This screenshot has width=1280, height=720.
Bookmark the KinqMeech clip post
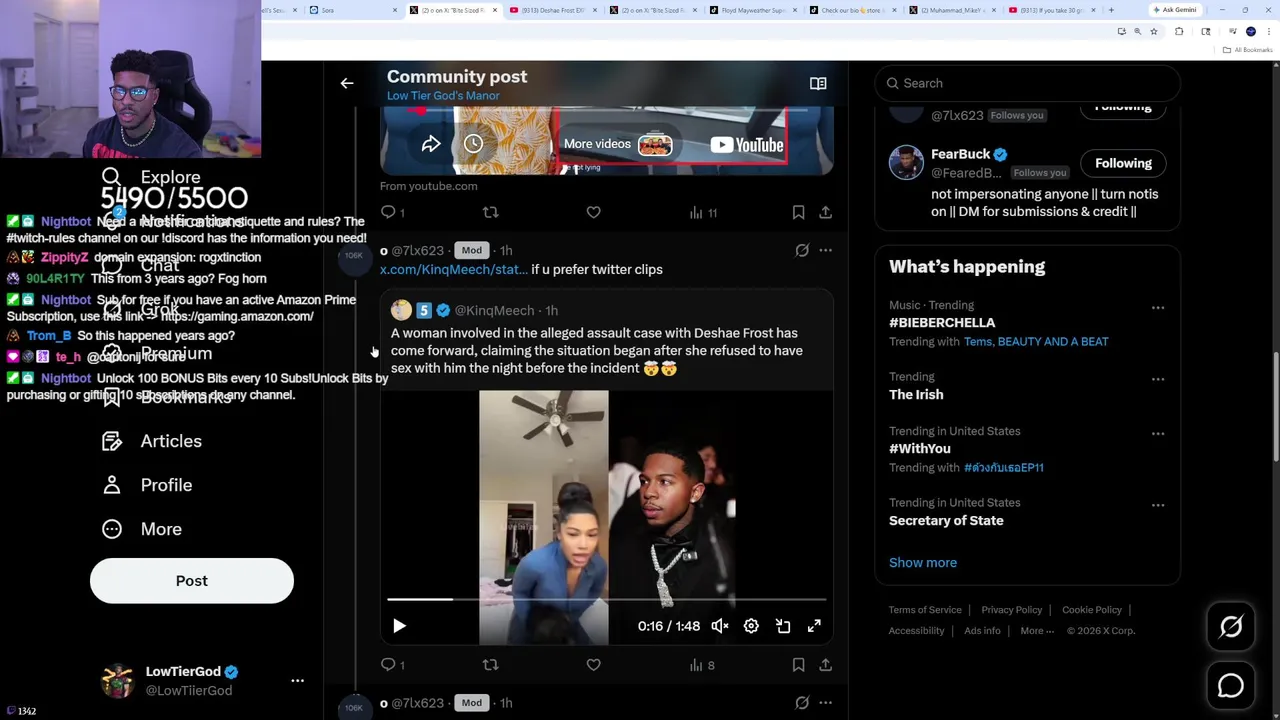click(798, 665)
